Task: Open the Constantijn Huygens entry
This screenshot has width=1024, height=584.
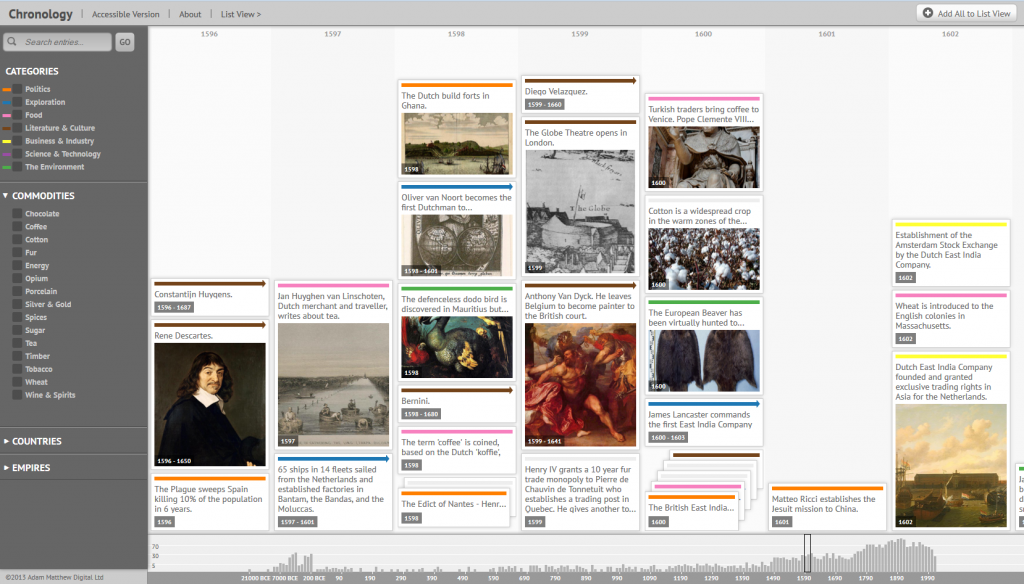Action: pos(210,297)
